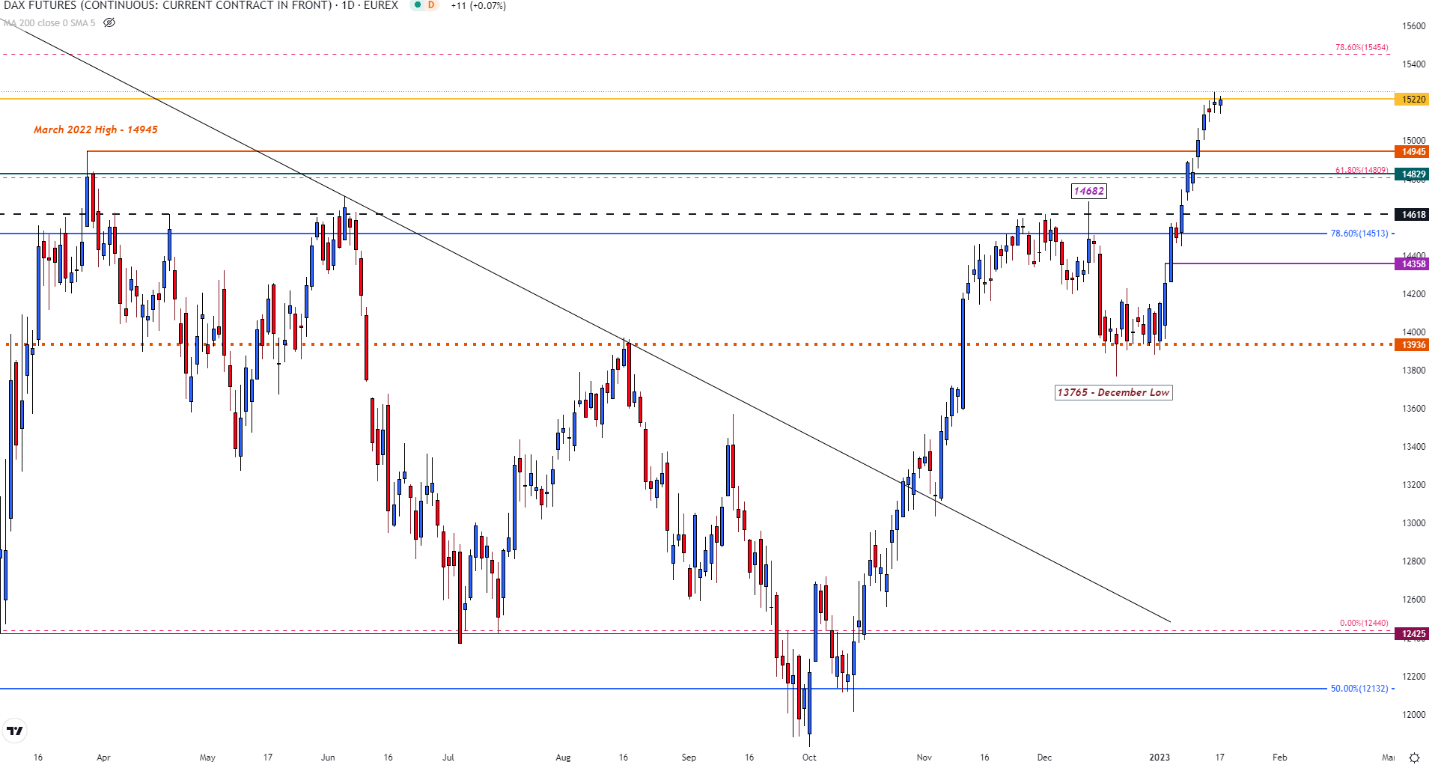The width and height of the screenshot is (1429, 765).
Task: Select the purple 14358 price label
Action: (1413, 263)
